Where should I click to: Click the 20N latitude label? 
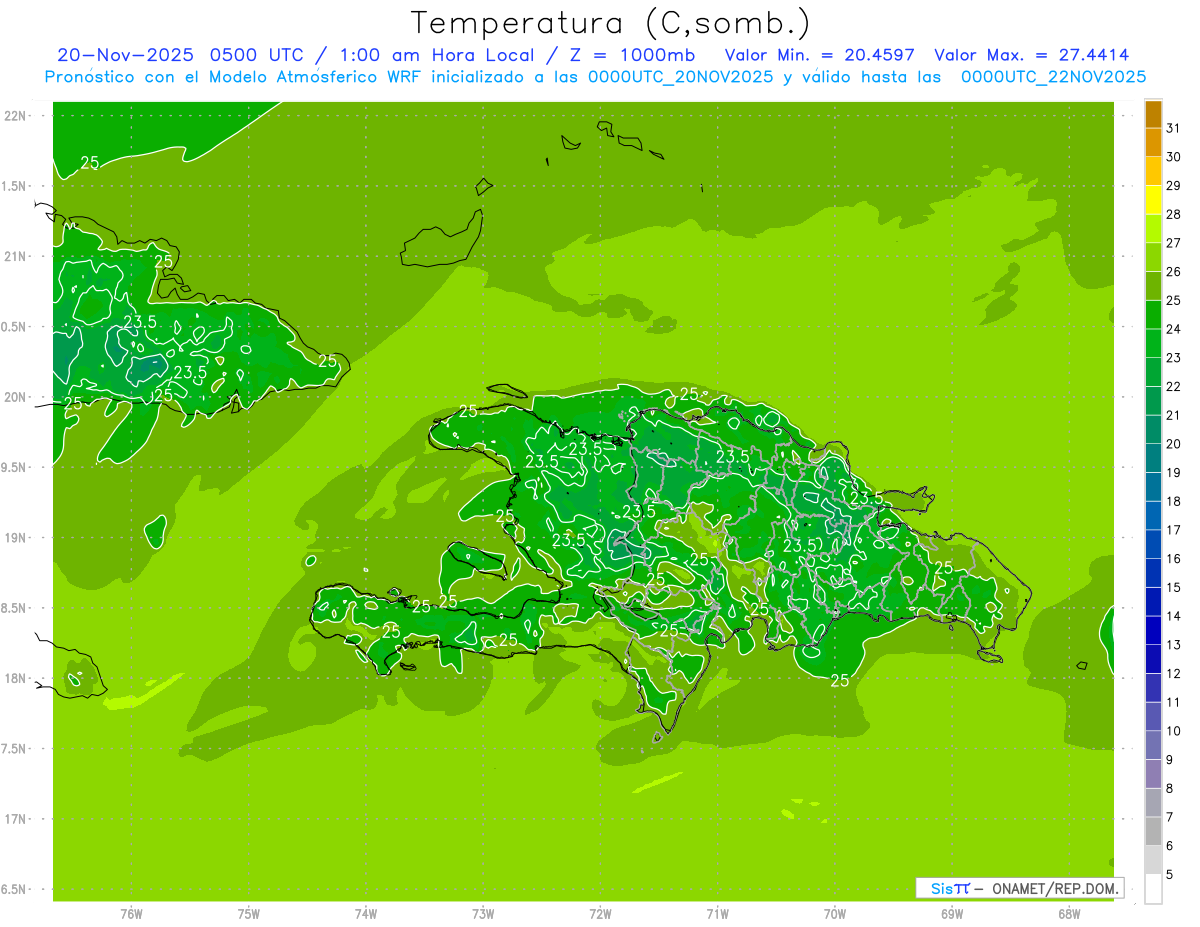tap(15, 397)
